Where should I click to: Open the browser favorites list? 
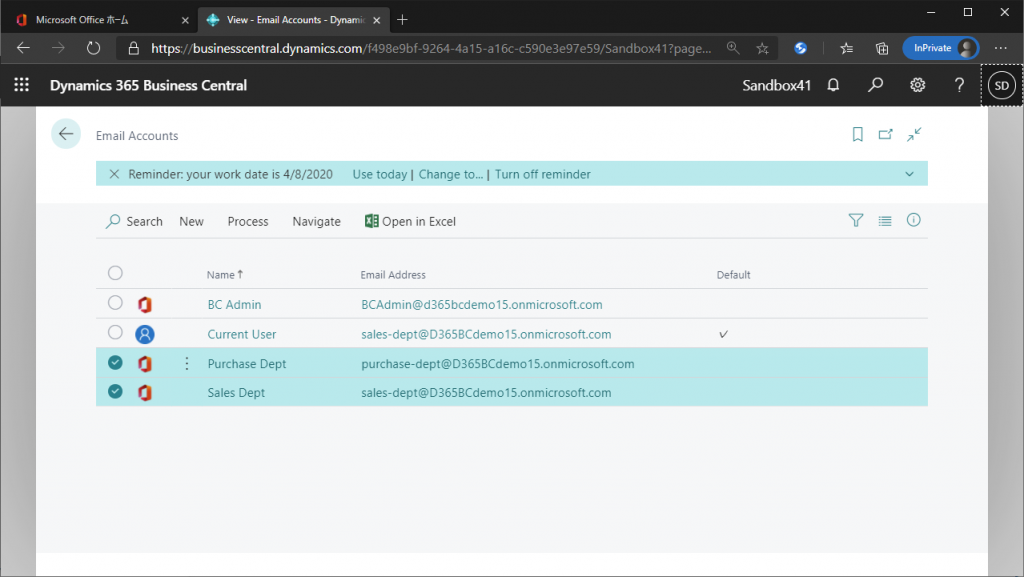pyautogui.click(x=846, y=48)
